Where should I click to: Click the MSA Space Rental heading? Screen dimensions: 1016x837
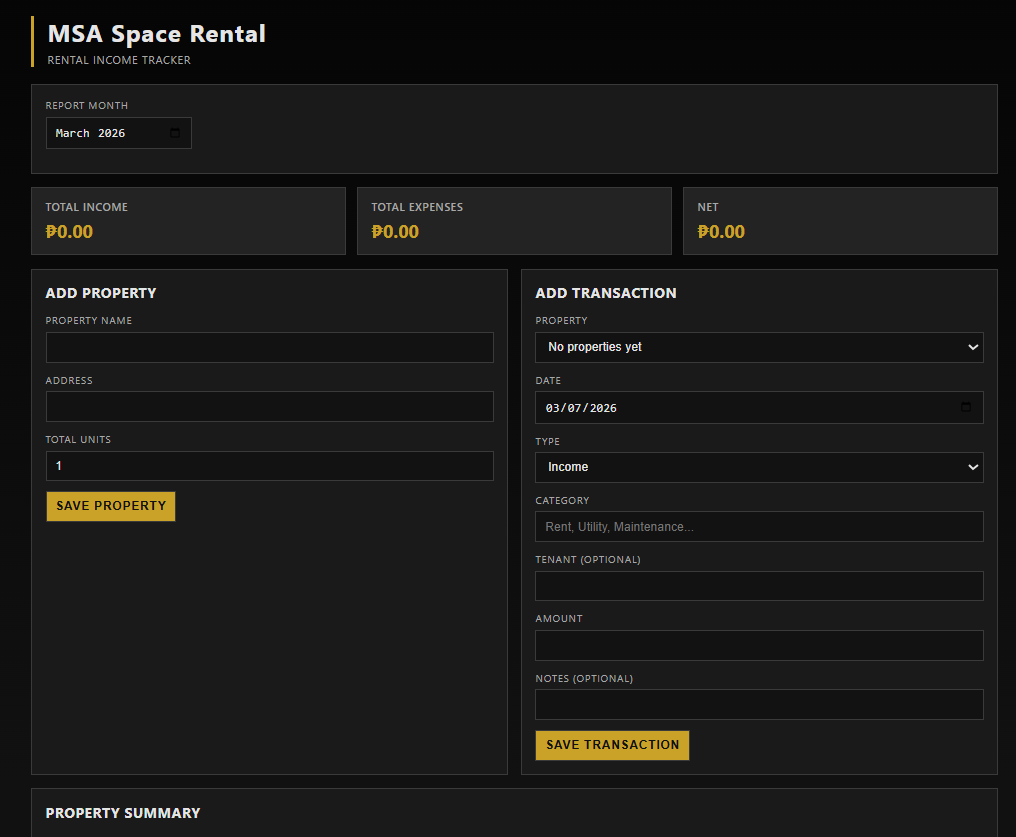[155, 33]
